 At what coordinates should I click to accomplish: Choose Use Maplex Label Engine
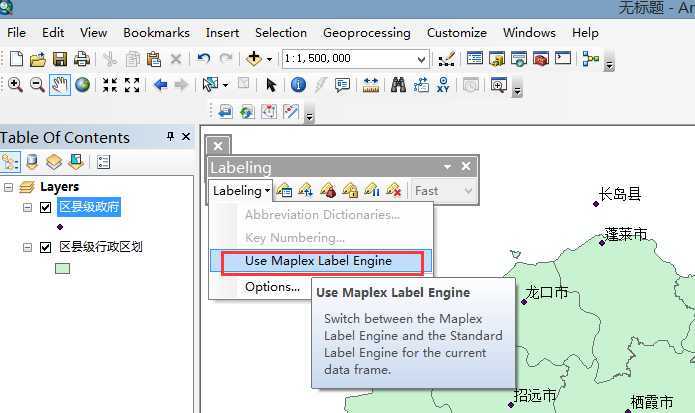(x=321, y=261)
